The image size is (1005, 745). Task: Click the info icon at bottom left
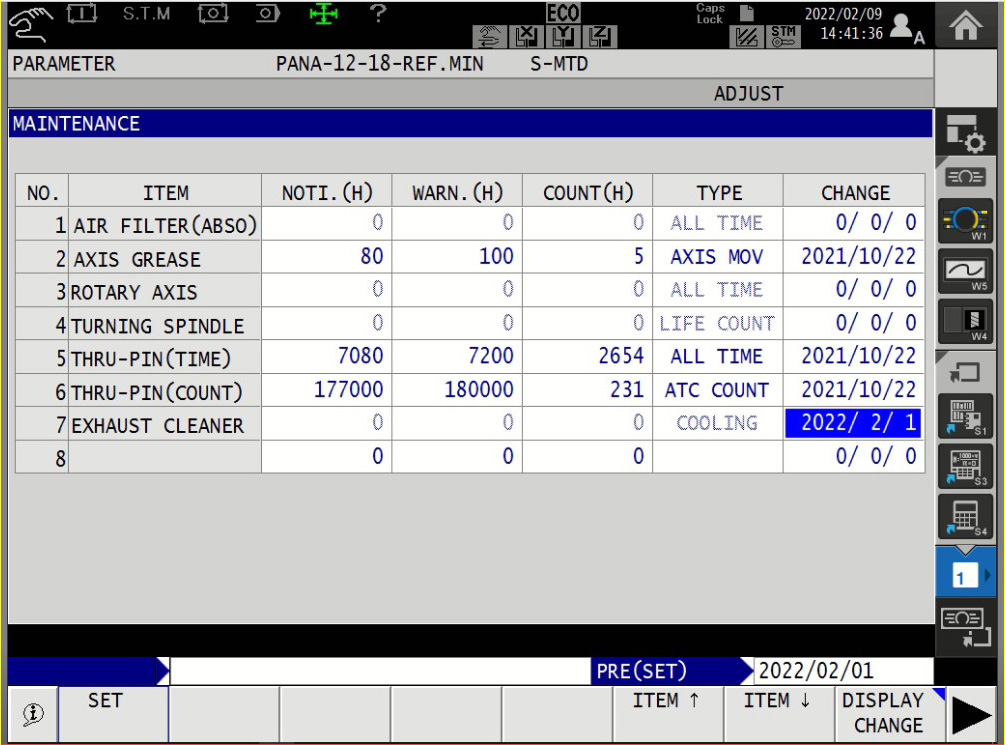pyautogui.click(x=33, y=714)
